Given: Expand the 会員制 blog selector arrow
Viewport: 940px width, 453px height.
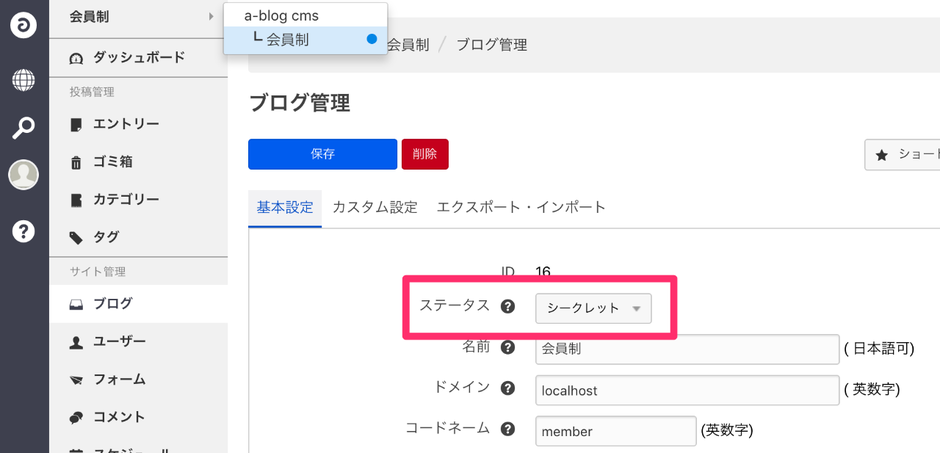Looking at the screenshot, I should [211, 16].
